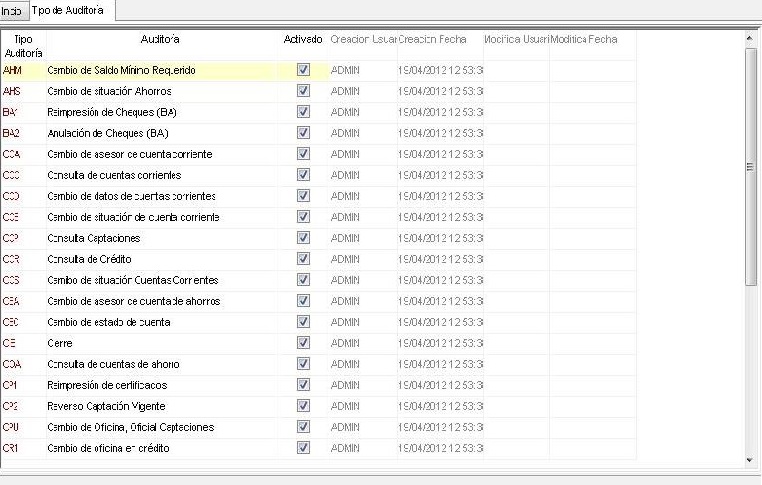Select 'Cambio de Oficina, Oficial Captaciones' cell
The width and height of the screenshot is (762, 485).
tap(162, 427)
